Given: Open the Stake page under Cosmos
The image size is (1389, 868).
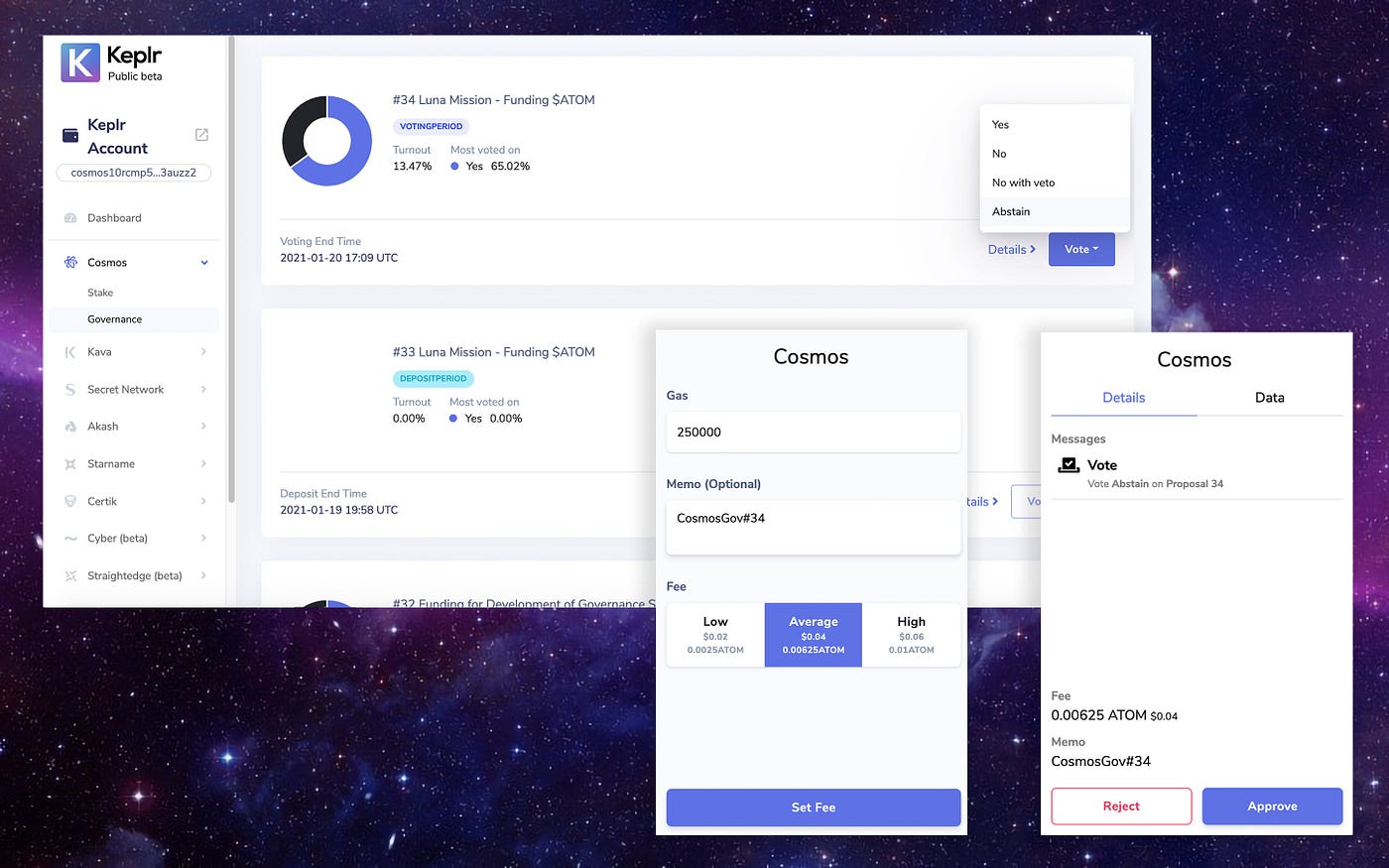Looking at the screenshot, I should coord(100,293).
